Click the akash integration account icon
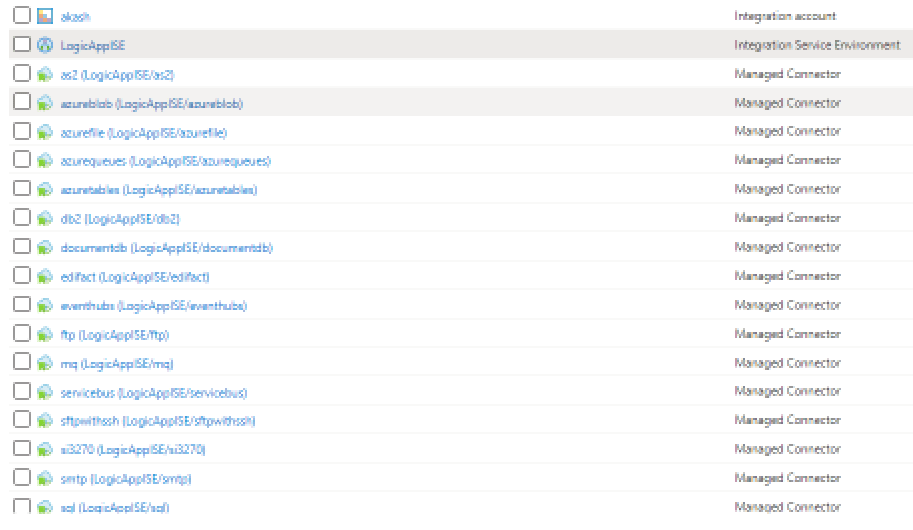 point(44,17)
